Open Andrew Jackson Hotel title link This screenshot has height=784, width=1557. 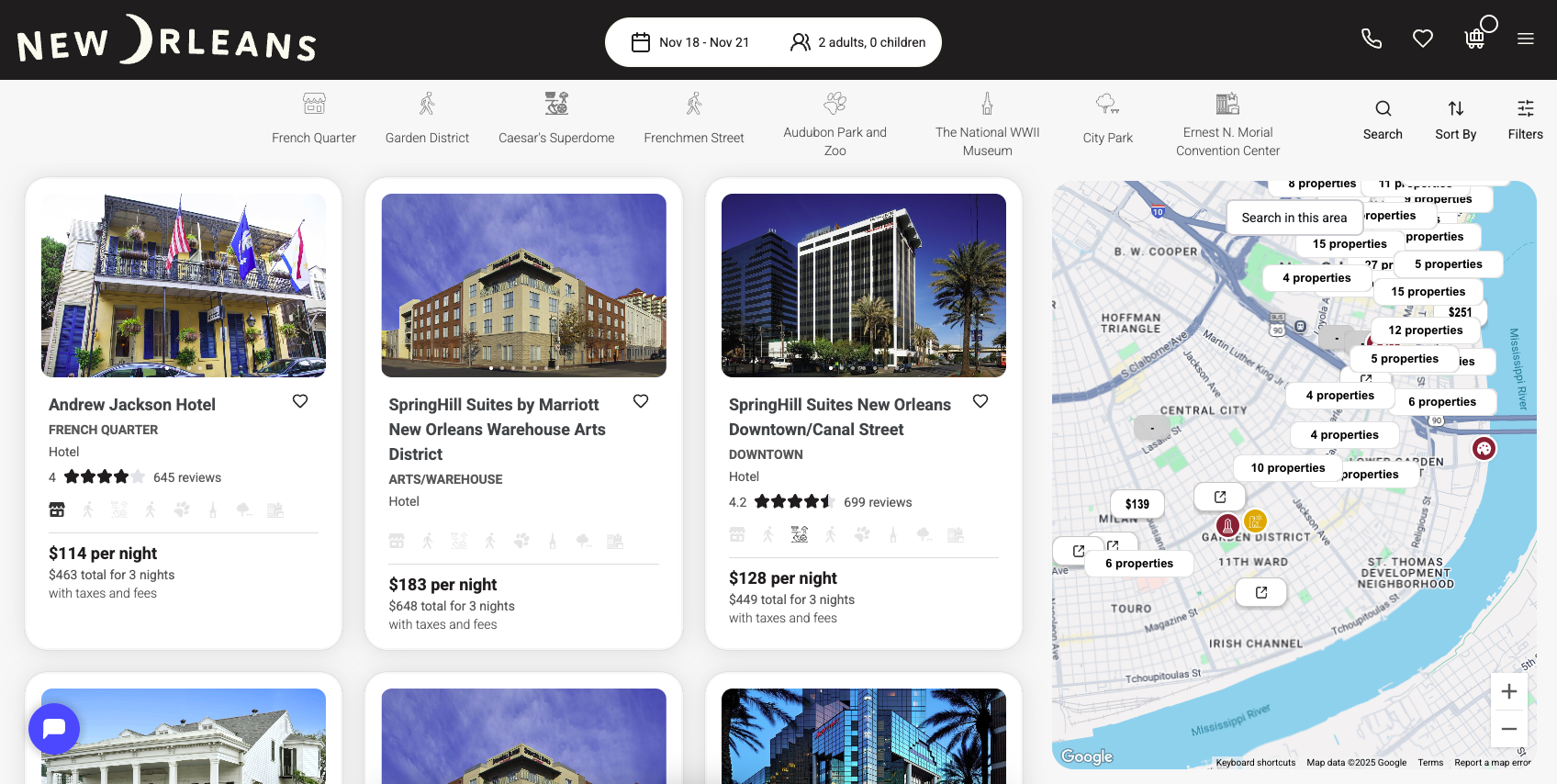[132, 405]
